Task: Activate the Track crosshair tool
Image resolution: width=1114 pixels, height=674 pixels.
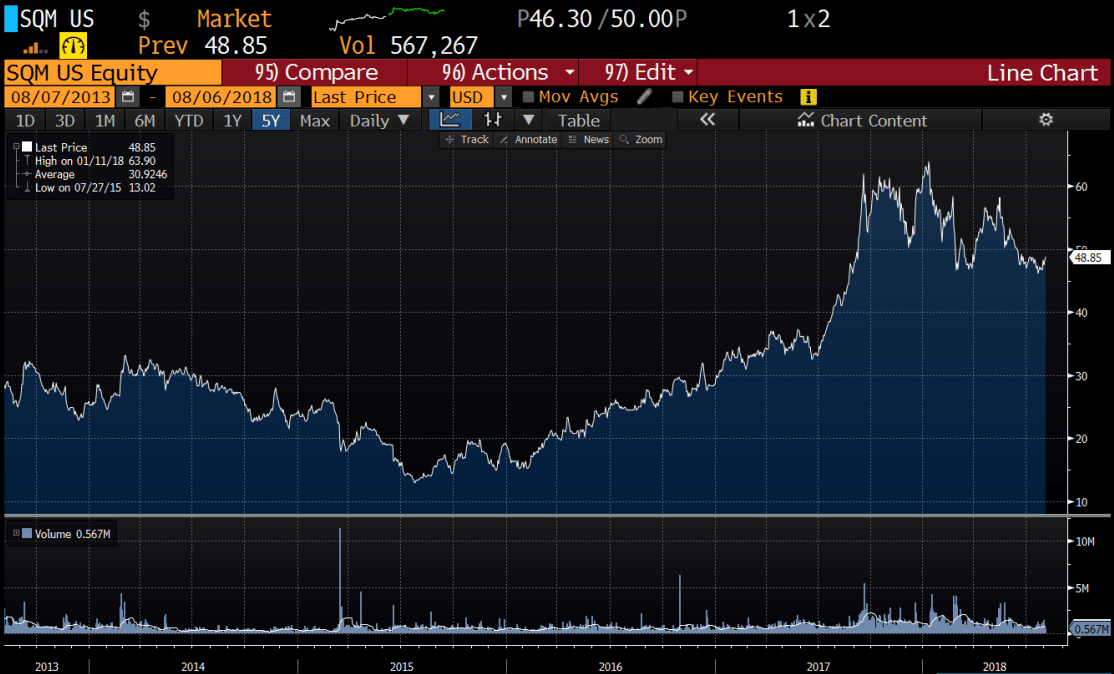Action: click(467, 140)
